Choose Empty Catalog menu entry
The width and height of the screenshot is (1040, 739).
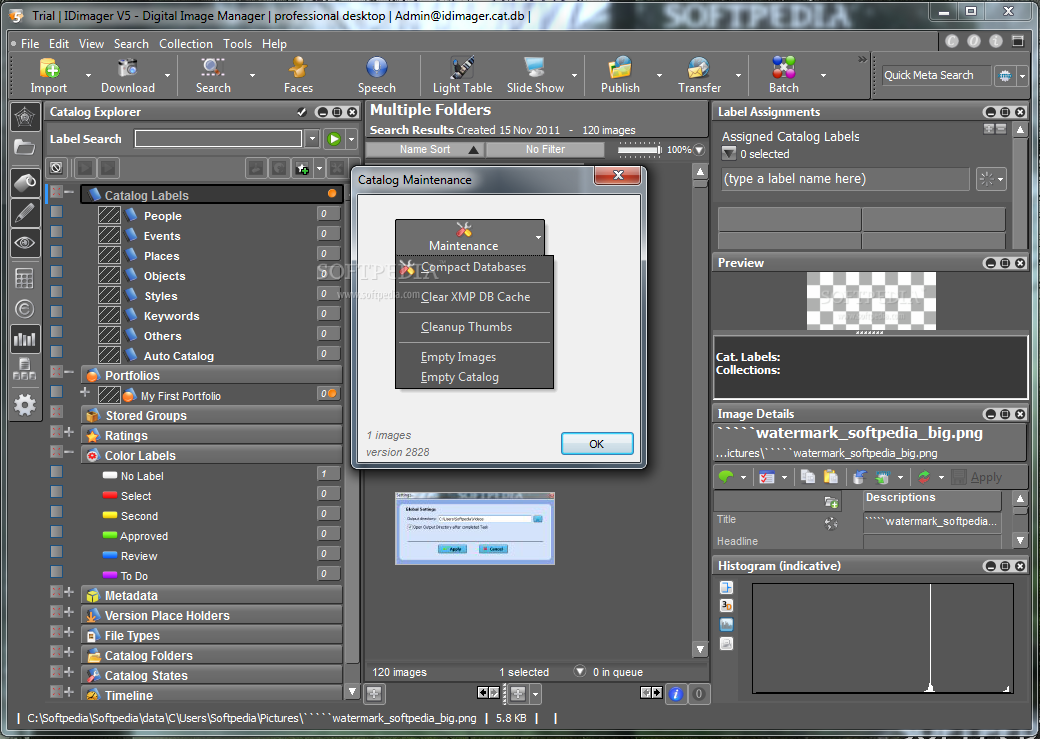click(475, 377)
